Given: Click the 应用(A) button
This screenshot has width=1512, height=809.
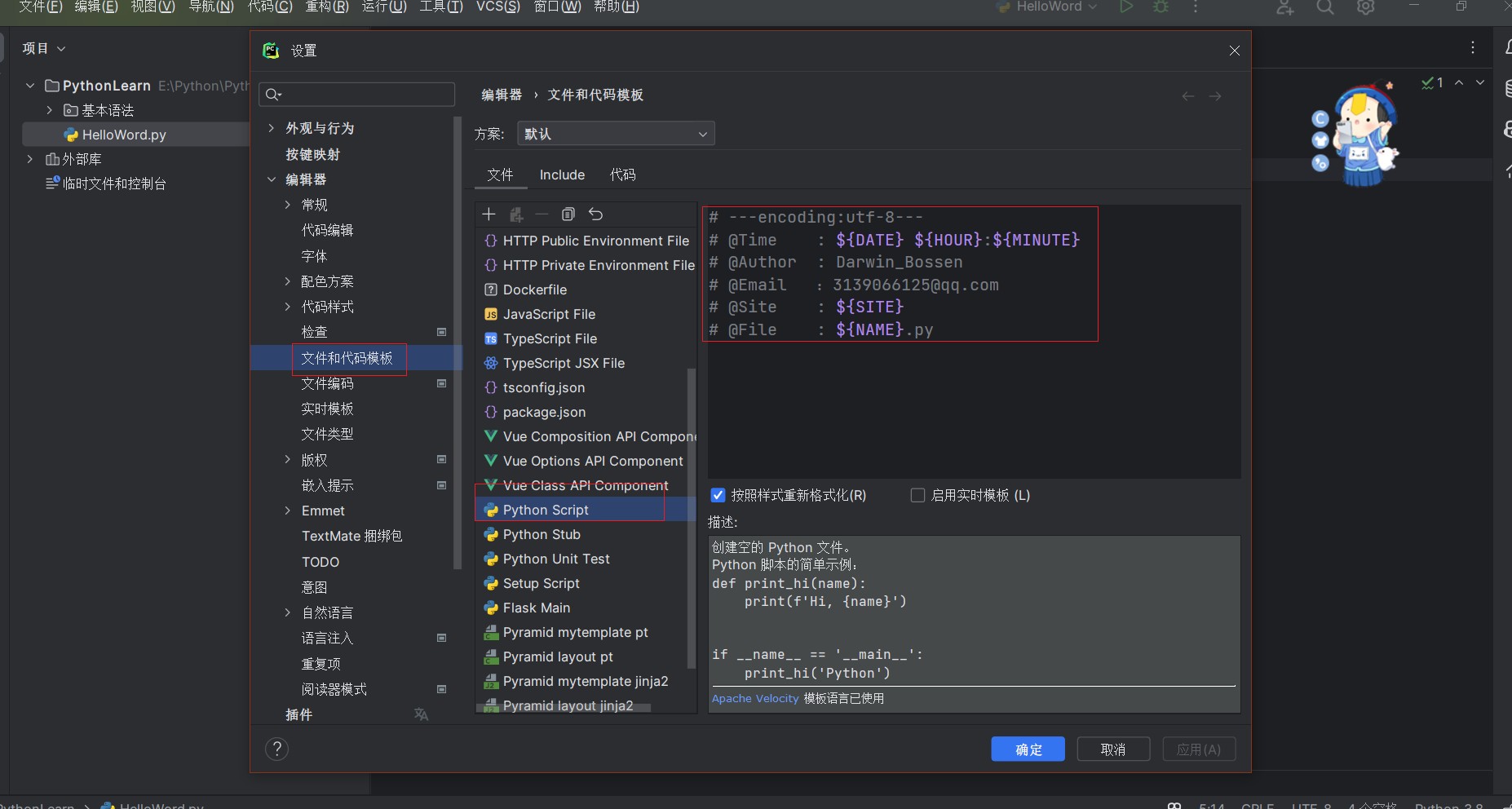Looking at the screenshot, I should pos(1199,749).
